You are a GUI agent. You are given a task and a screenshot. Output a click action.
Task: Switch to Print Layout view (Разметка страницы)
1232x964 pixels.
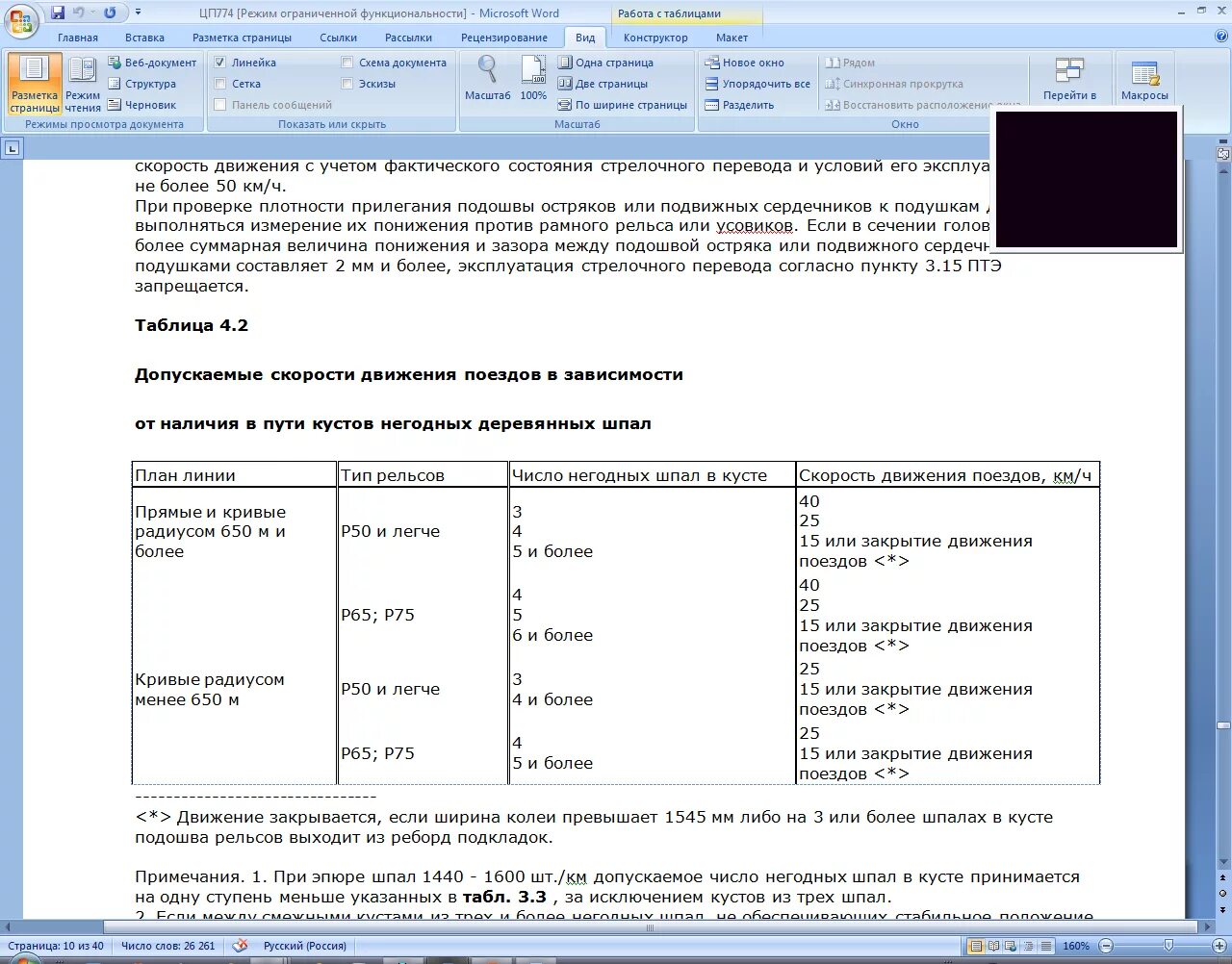pos(35,84)
